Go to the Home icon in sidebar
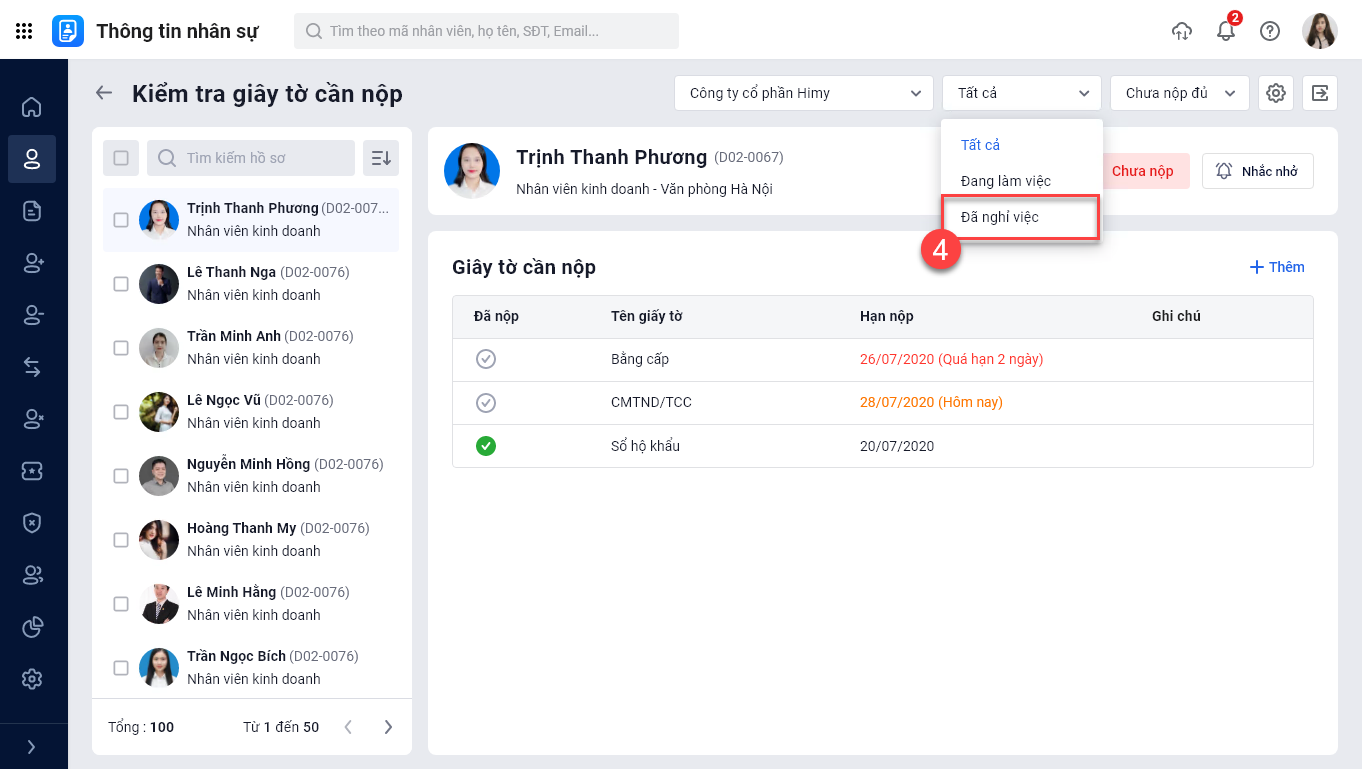This screenshot has width=1362, height=769. [x=32, y=107]
